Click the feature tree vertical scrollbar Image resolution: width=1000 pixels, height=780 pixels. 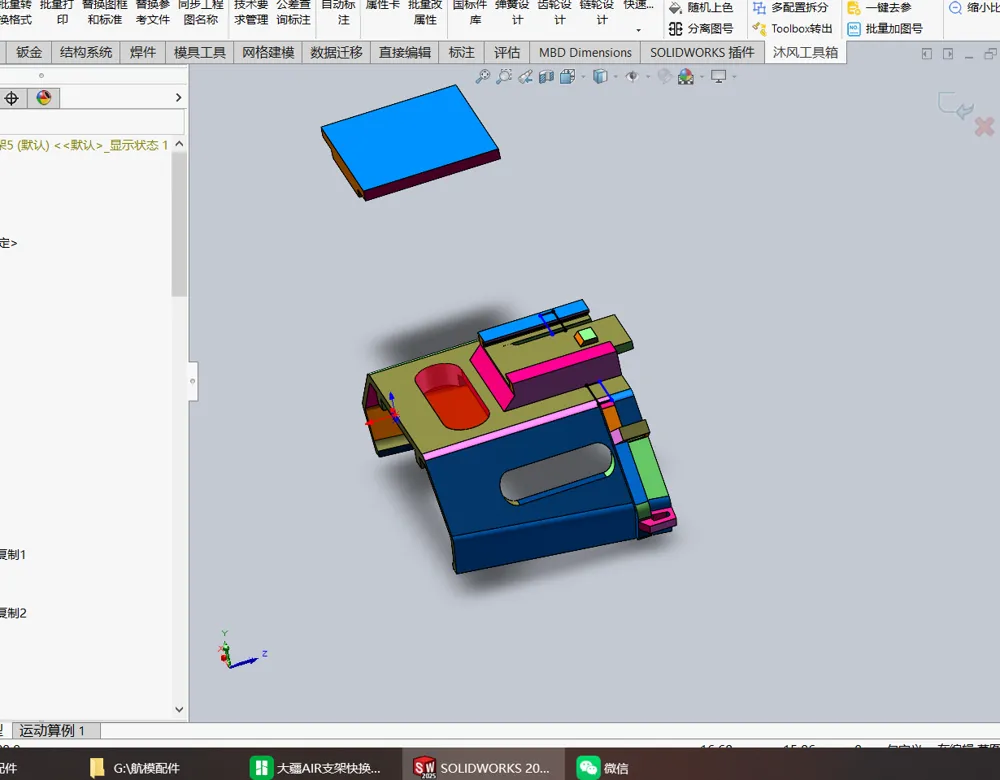[179, 224]
